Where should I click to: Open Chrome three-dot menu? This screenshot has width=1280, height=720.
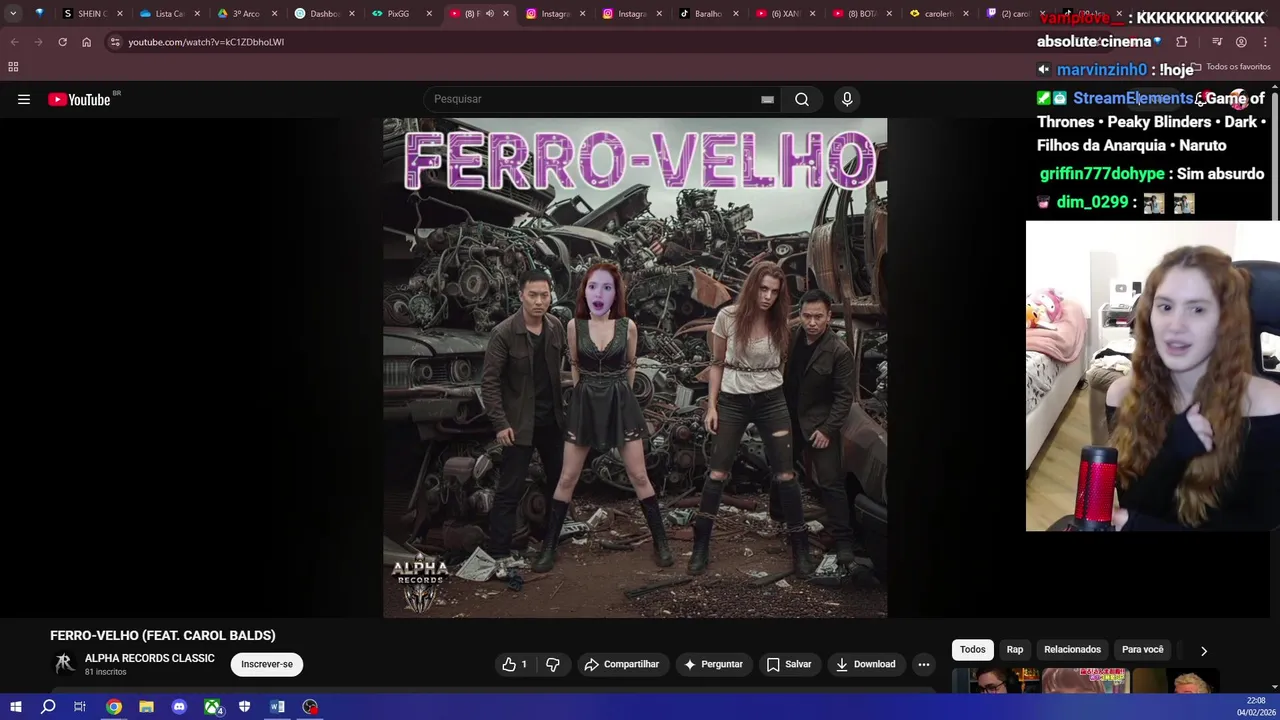(x=1265, y=42)
